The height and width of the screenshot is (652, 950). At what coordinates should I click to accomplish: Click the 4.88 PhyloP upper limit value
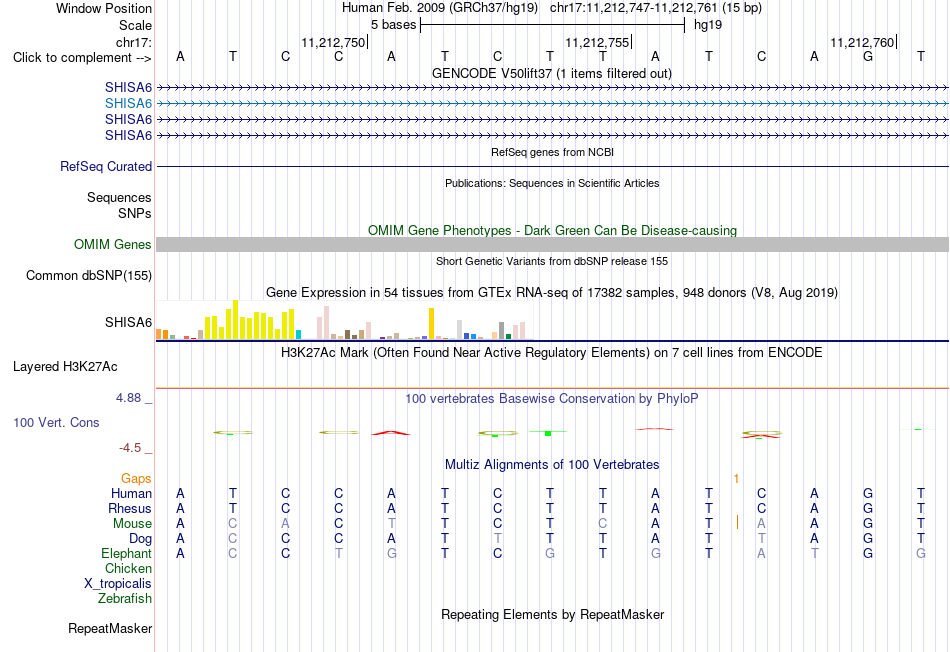point(128,398)
